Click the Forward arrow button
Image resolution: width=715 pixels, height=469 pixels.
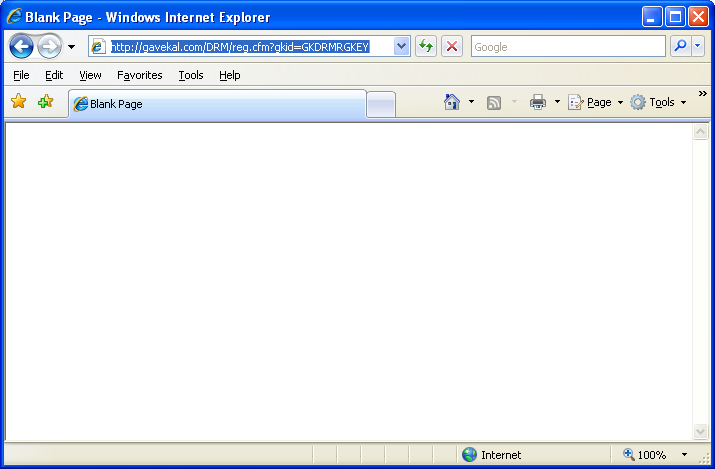(49, 46)
